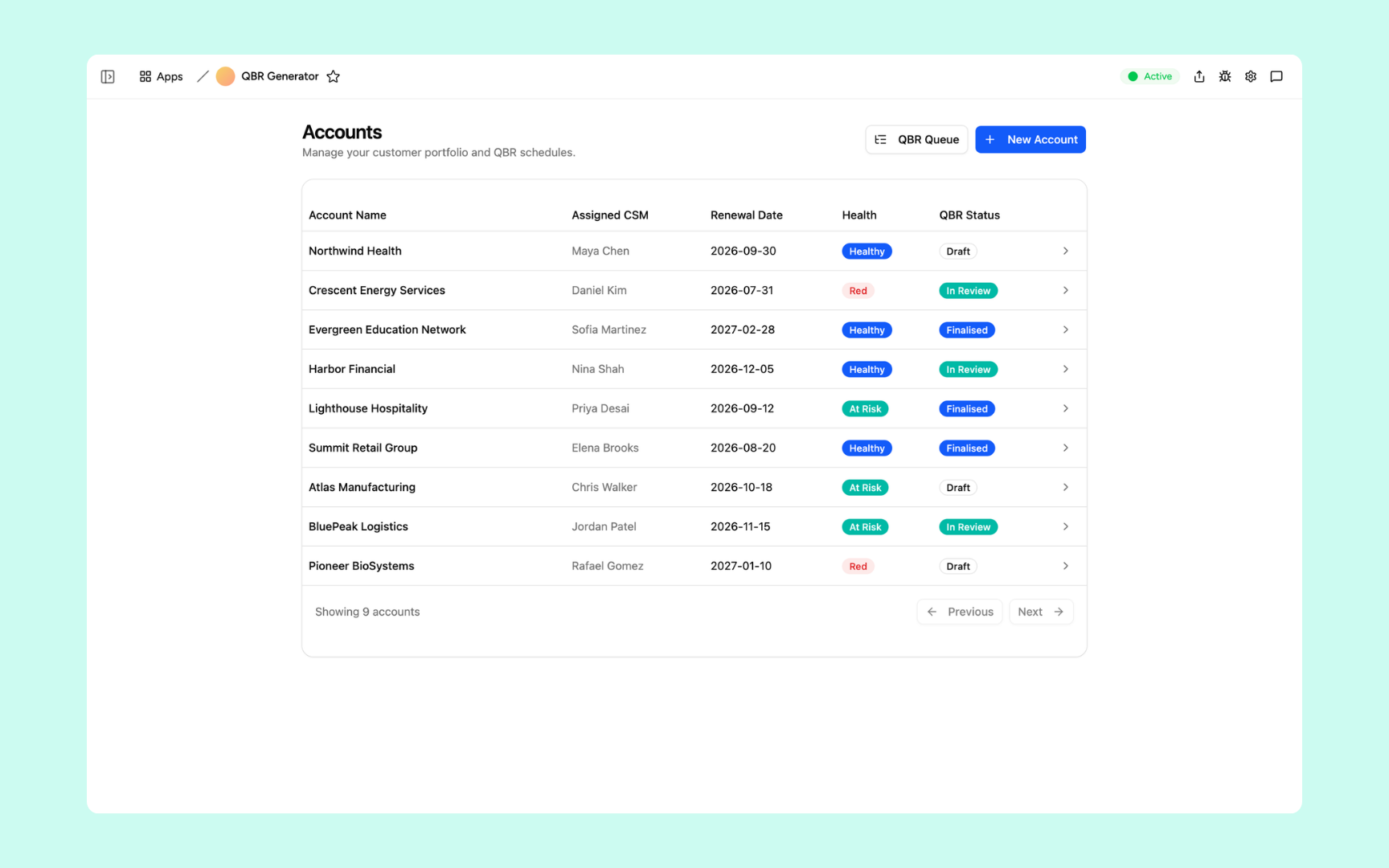Click the orange QBR Generator app avatar
This screenshot has height=868, width=1389.
[x=225, y=76]
